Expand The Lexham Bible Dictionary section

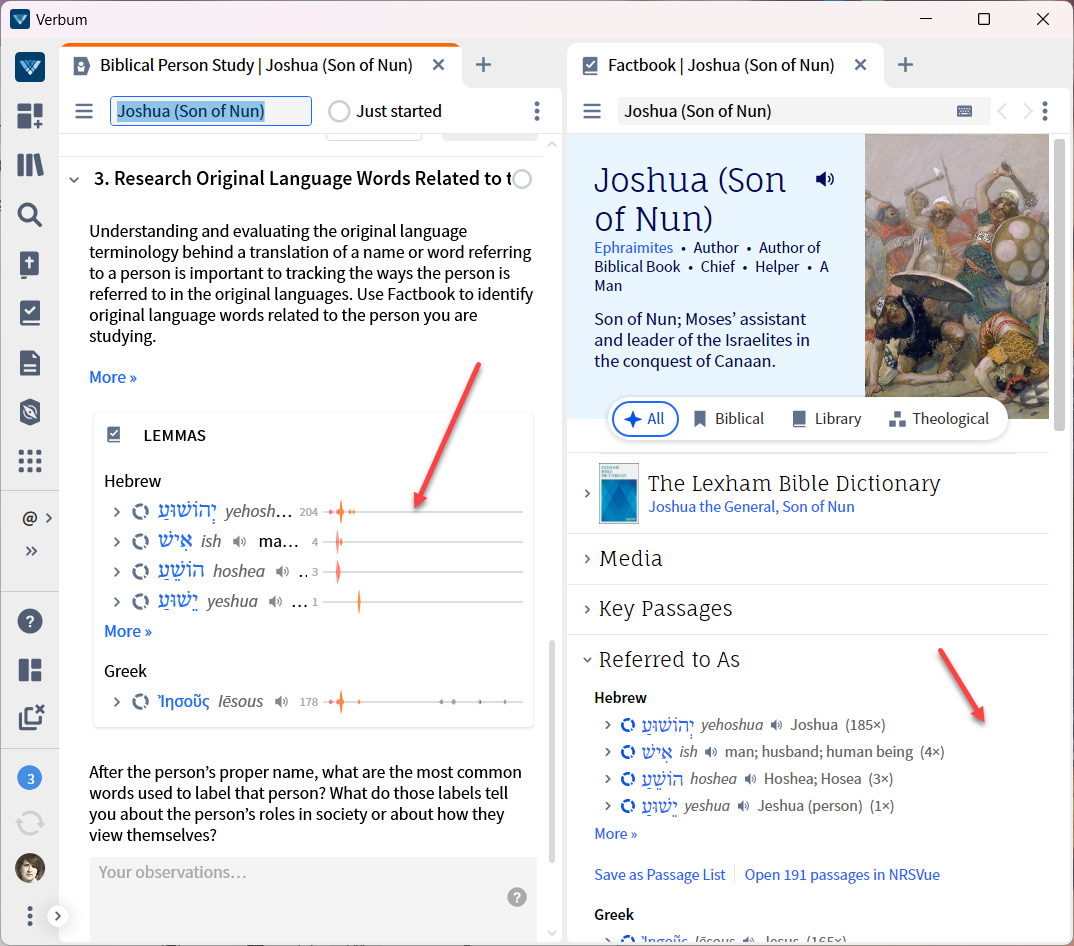click(x=587, y=493)
